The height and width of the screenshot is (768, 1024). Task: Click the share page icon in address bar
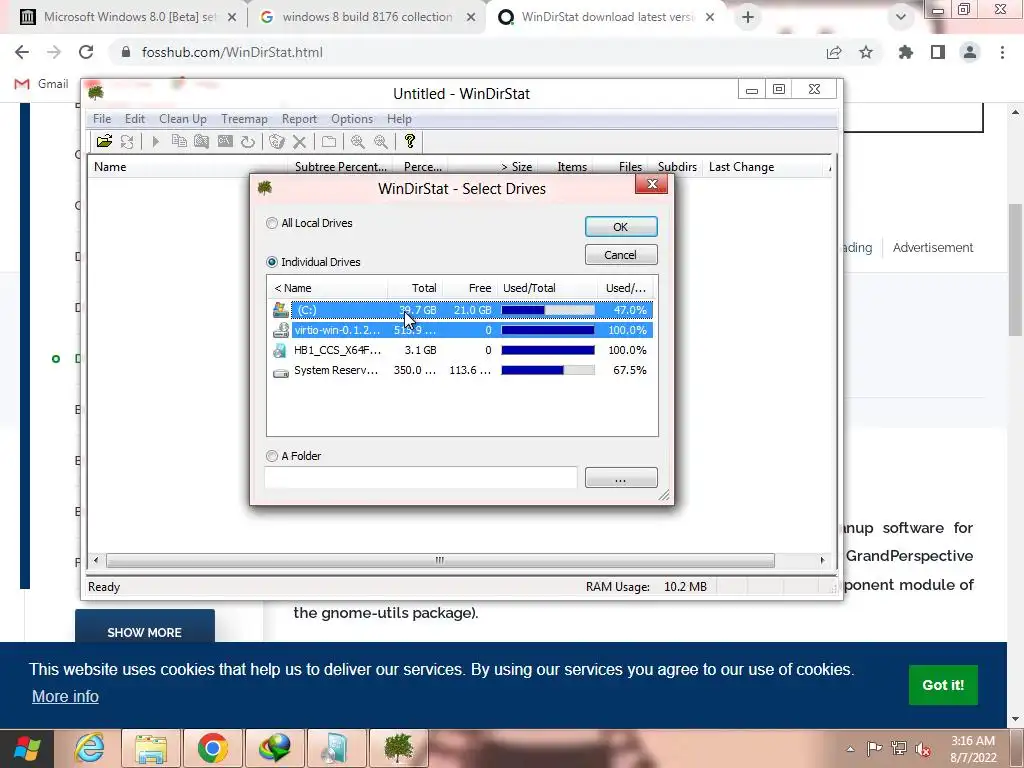pyautogui.click(x=834, y=52)
